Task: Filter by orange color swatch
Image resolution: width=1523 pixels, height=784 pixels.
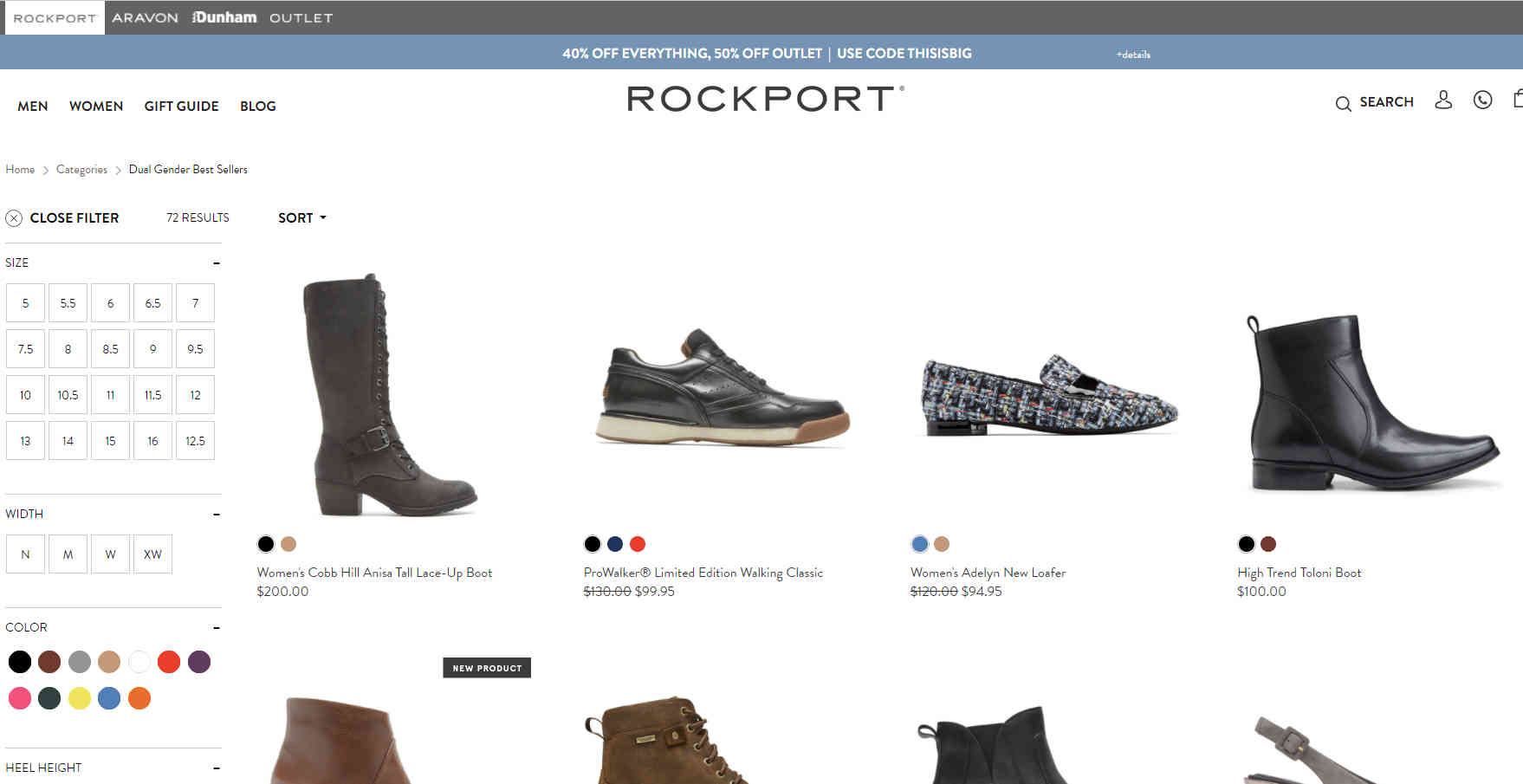Action: point(139,698)
